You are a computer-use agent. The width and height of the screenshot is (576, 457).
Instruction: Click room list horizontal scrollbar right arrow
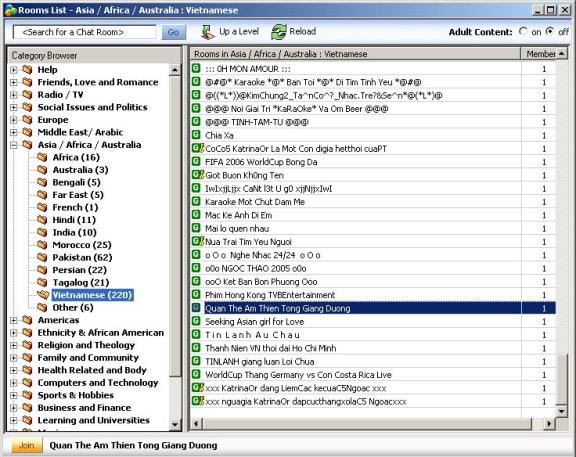coord(549,424)
